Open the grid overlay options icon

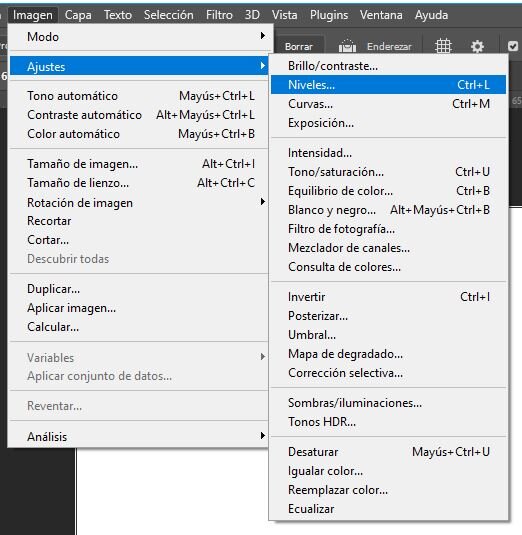[443, 46]
